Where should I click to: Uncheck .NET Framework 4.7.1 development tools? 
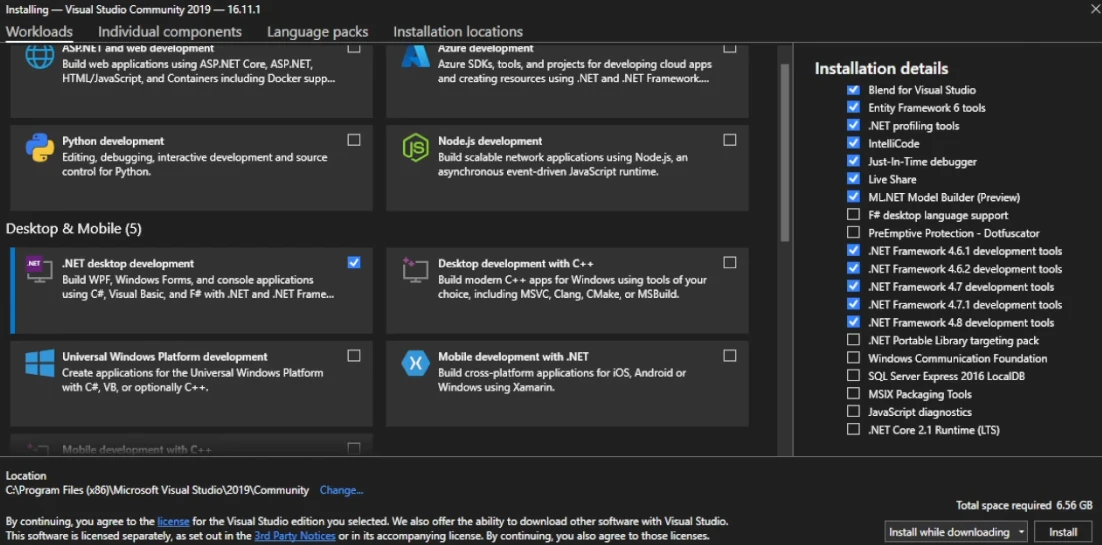coord(853,304)
